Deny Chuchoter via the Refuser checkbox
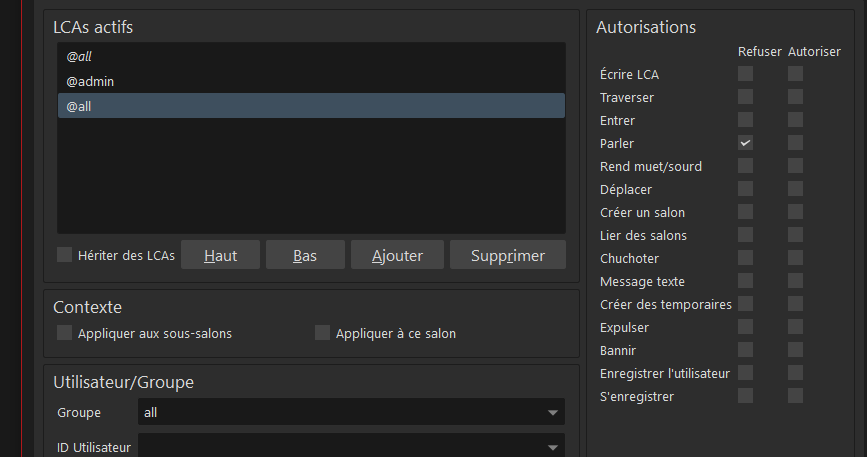The image size is (867, 457). [745, 258]
